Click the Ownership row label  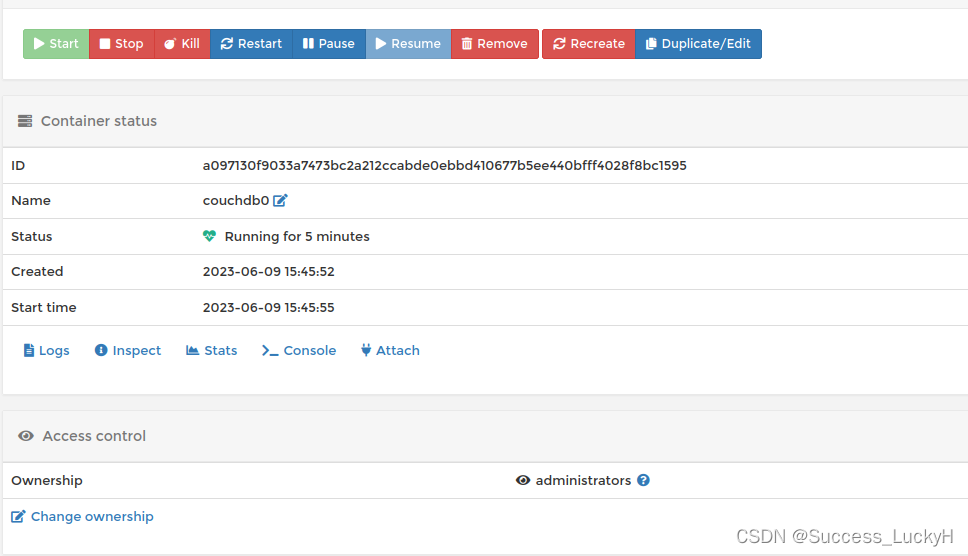tap(47, 480)
